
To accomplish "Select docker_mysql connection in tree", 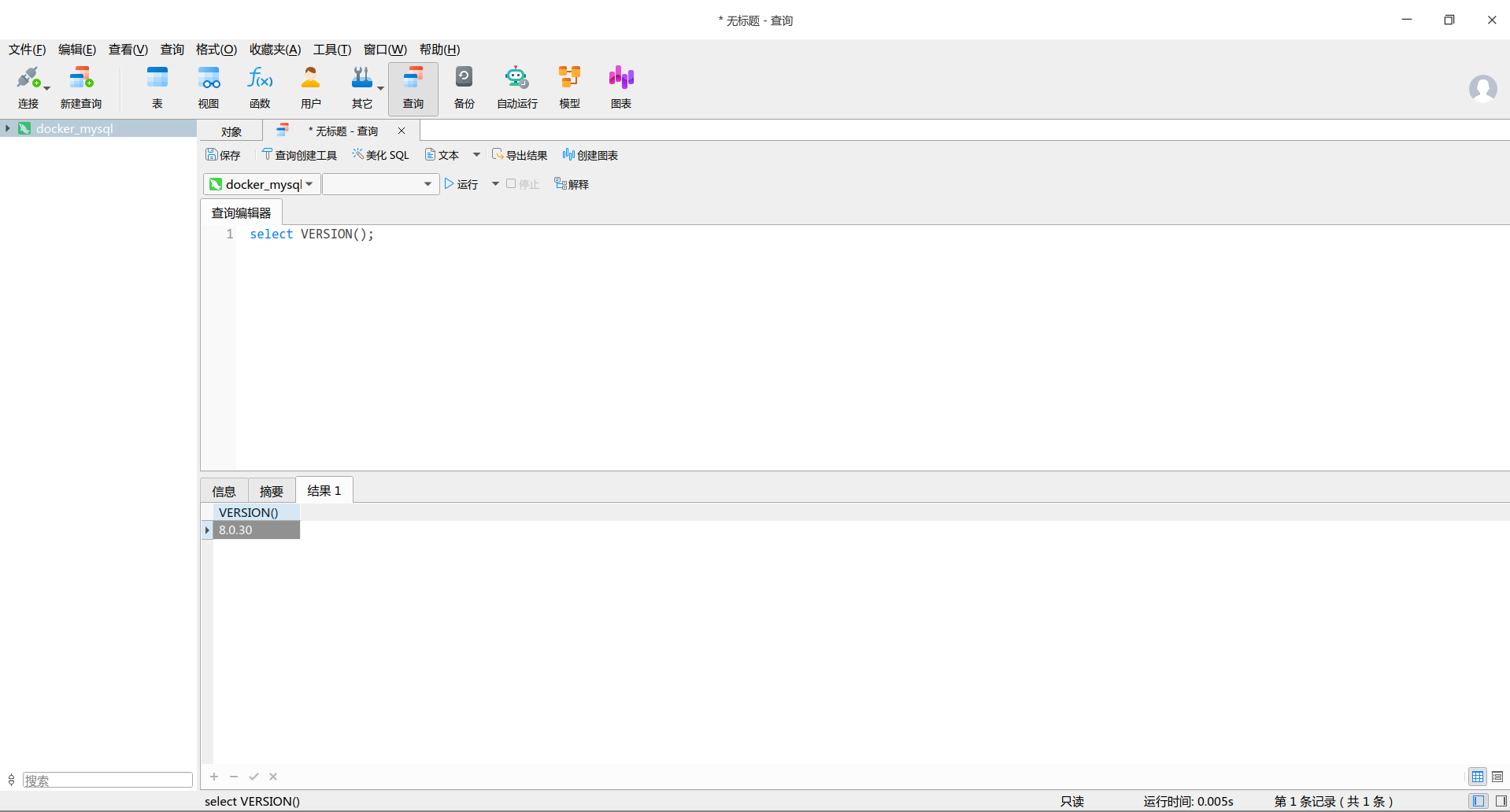I will coord(74,128).
